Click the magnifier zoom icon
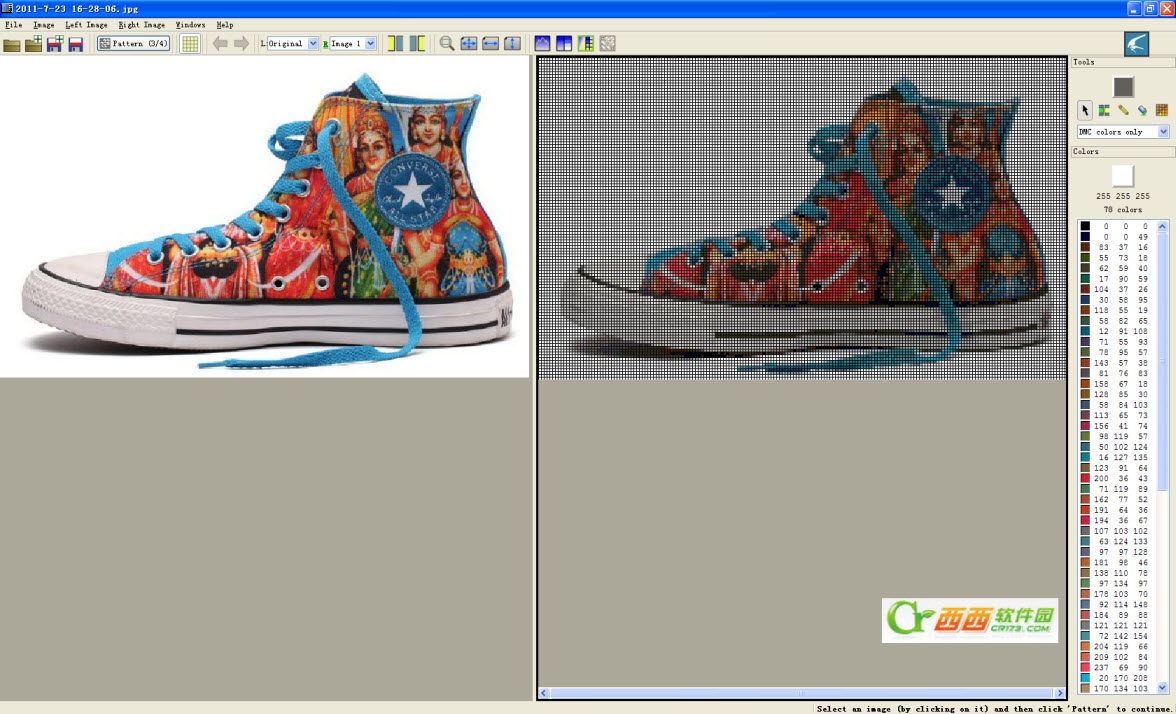 pos(447,44)
